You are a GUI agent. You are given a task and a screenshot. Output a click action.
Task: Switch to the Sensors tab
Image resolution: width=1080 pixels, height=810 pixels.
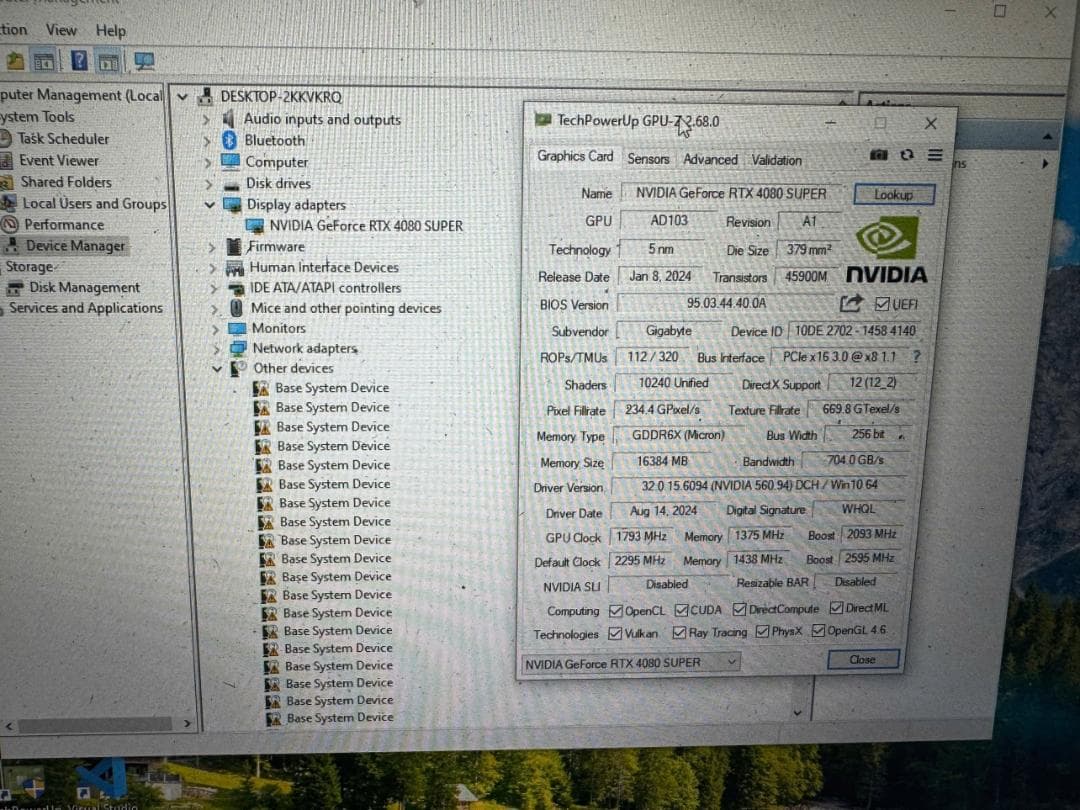tap(648, 158)
